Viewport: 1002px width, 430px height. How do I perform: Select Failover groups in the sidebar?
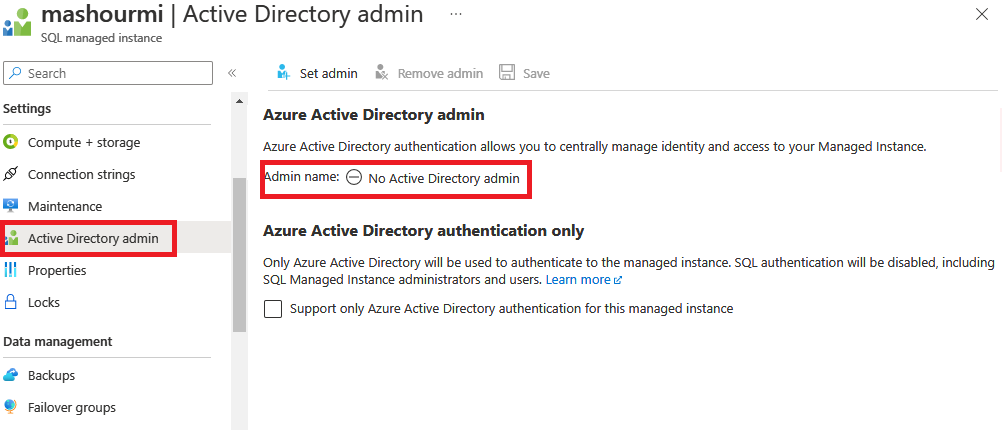click(x=71, y=407)
